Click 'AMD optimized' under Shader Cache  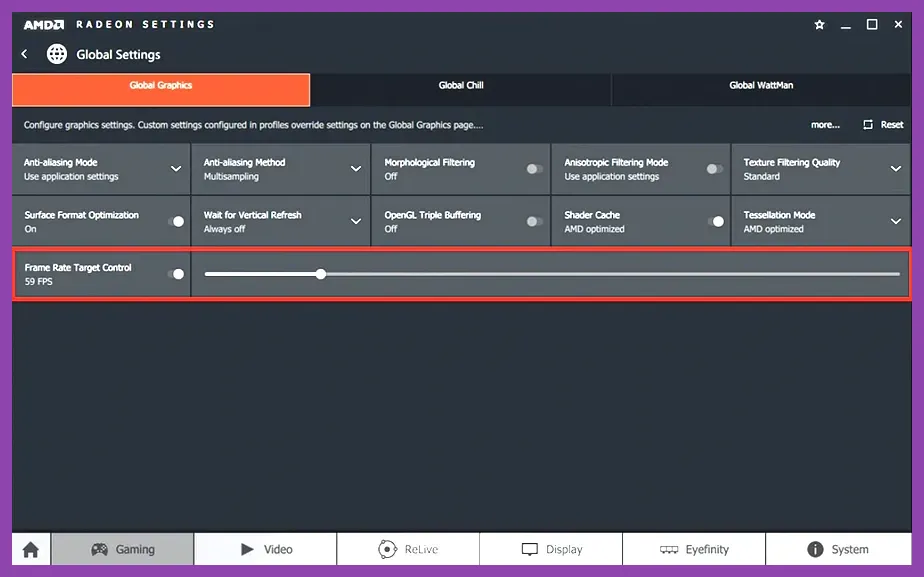[x=594, y=229]
